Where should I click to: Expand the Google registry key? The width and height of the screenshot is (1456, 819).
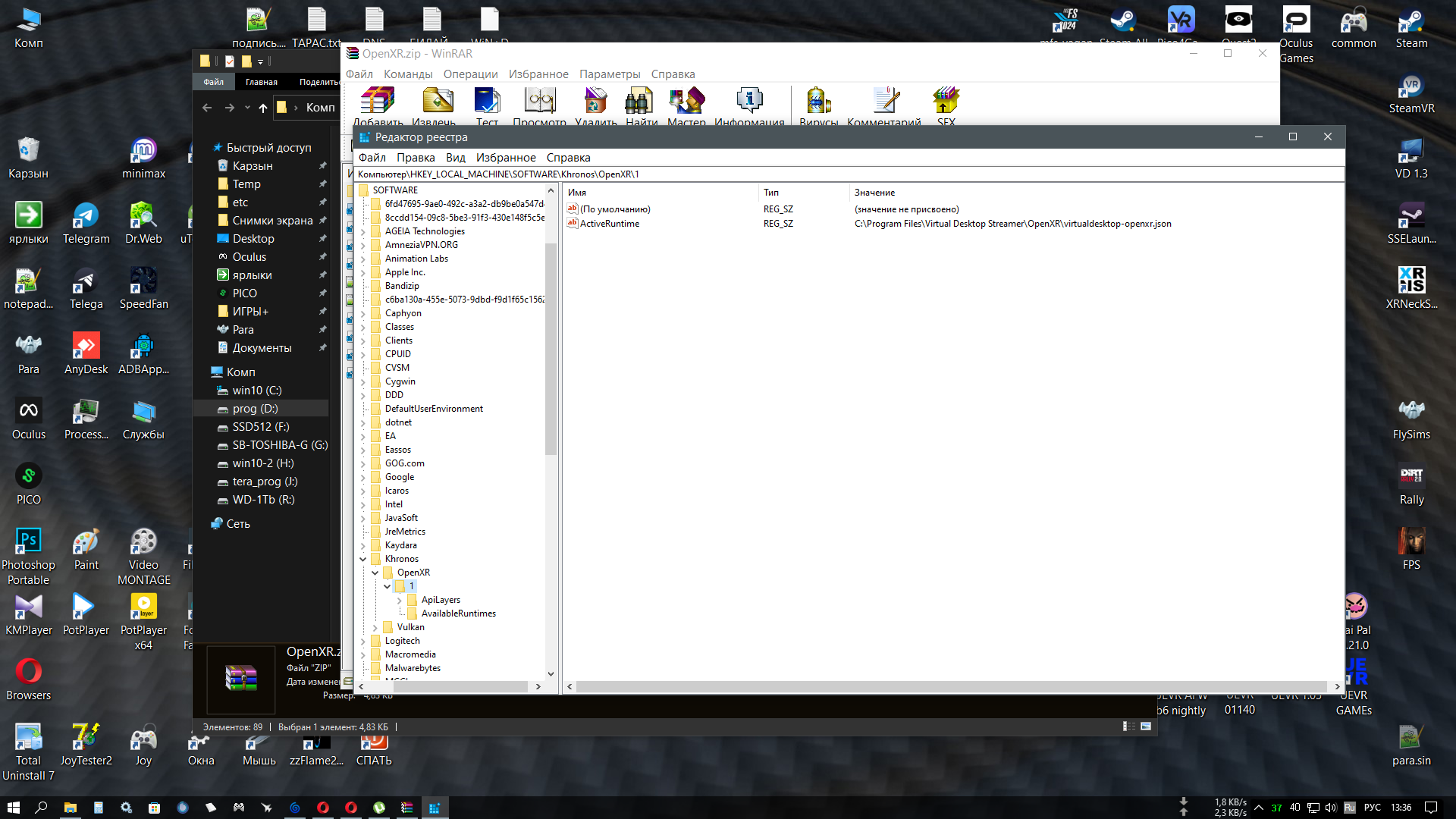(363, 477)
